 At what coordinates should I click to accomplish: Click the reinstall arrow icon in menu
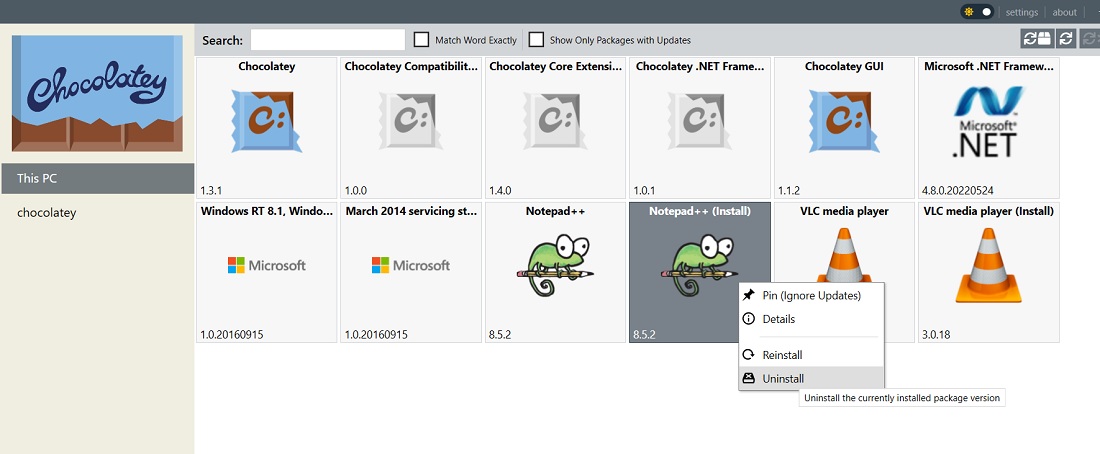(x=749, y=355)
